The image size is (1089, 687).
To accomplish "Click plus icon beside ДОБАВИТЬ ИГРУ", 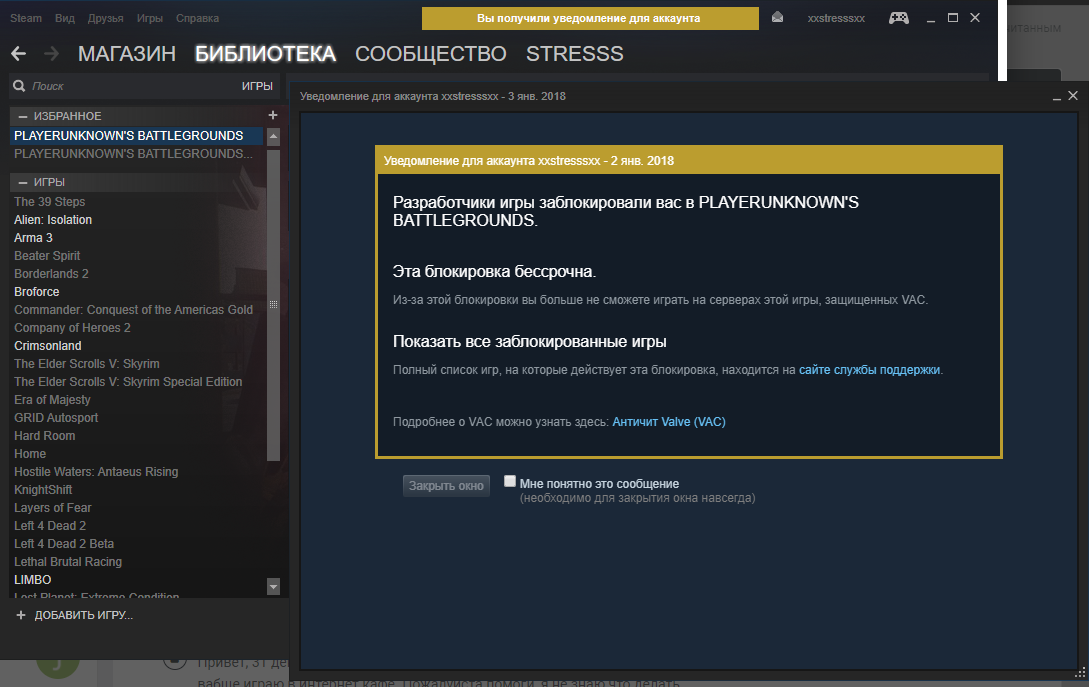I will click(x=21, y=615).
